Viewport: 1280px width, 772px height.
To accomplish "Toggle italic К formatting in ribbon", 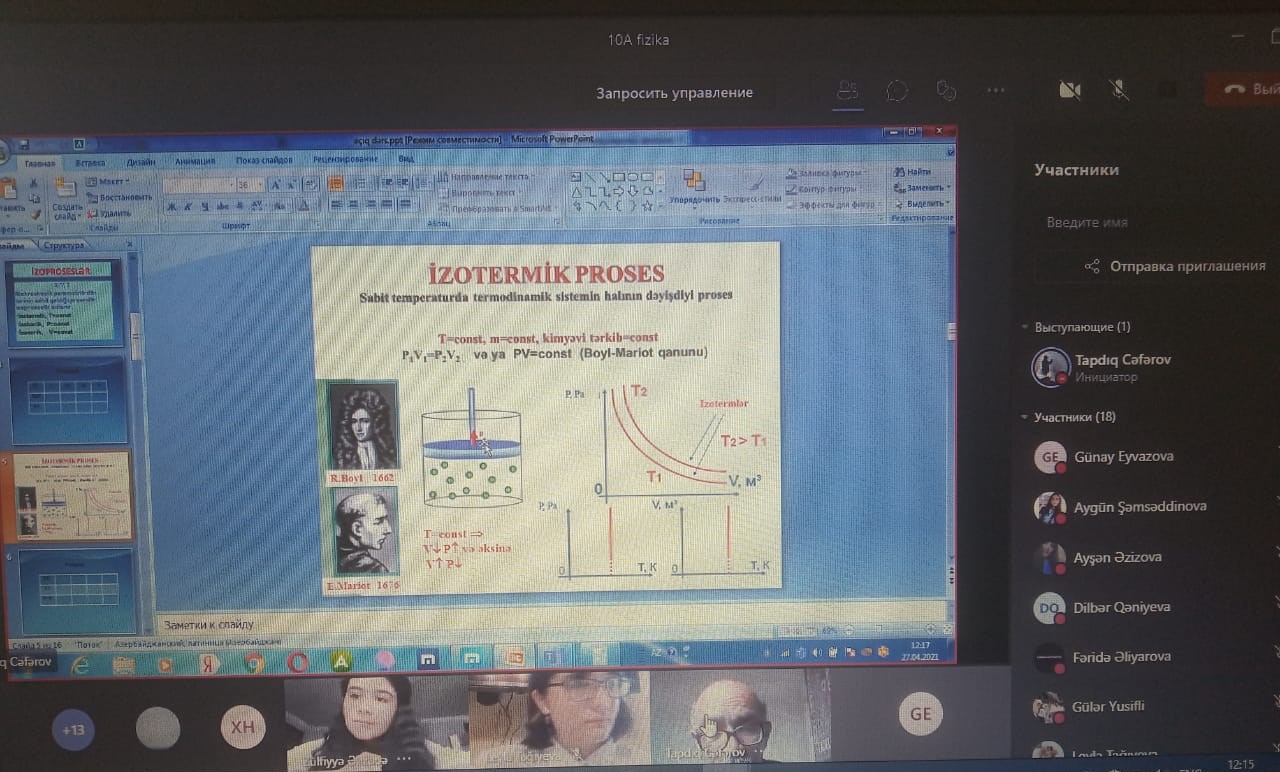I will [189, 206].
